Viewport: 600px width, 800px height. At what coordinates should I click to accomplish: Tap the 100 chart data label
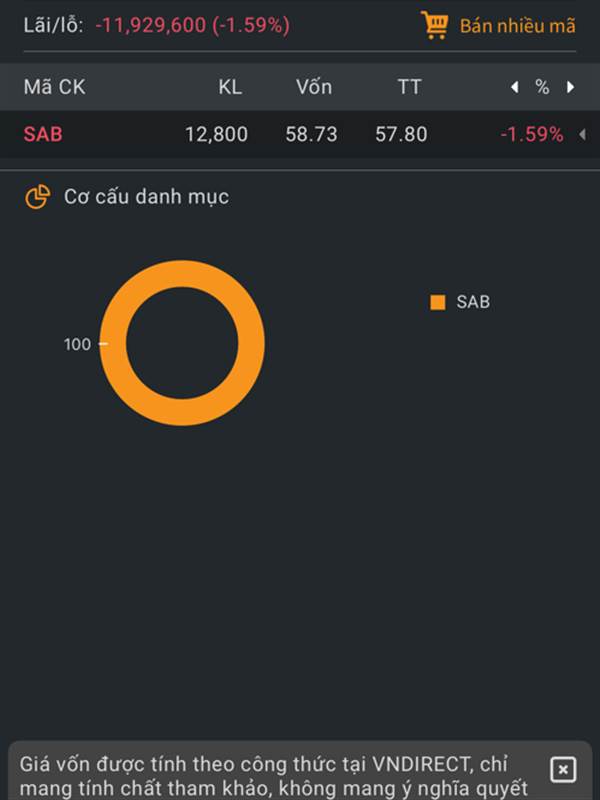click(x=77, y=344)
